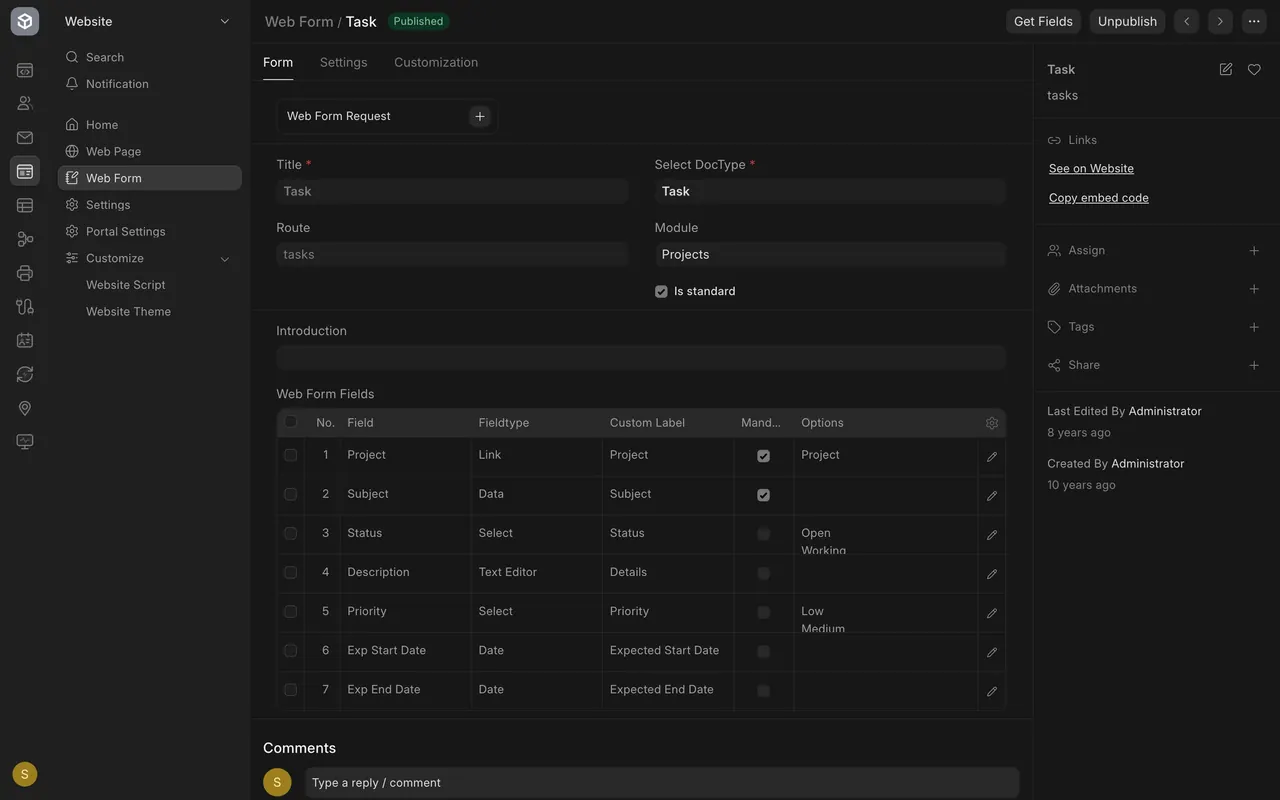Open the mail envelope icon in the left rail

click(x=25, y=138)
